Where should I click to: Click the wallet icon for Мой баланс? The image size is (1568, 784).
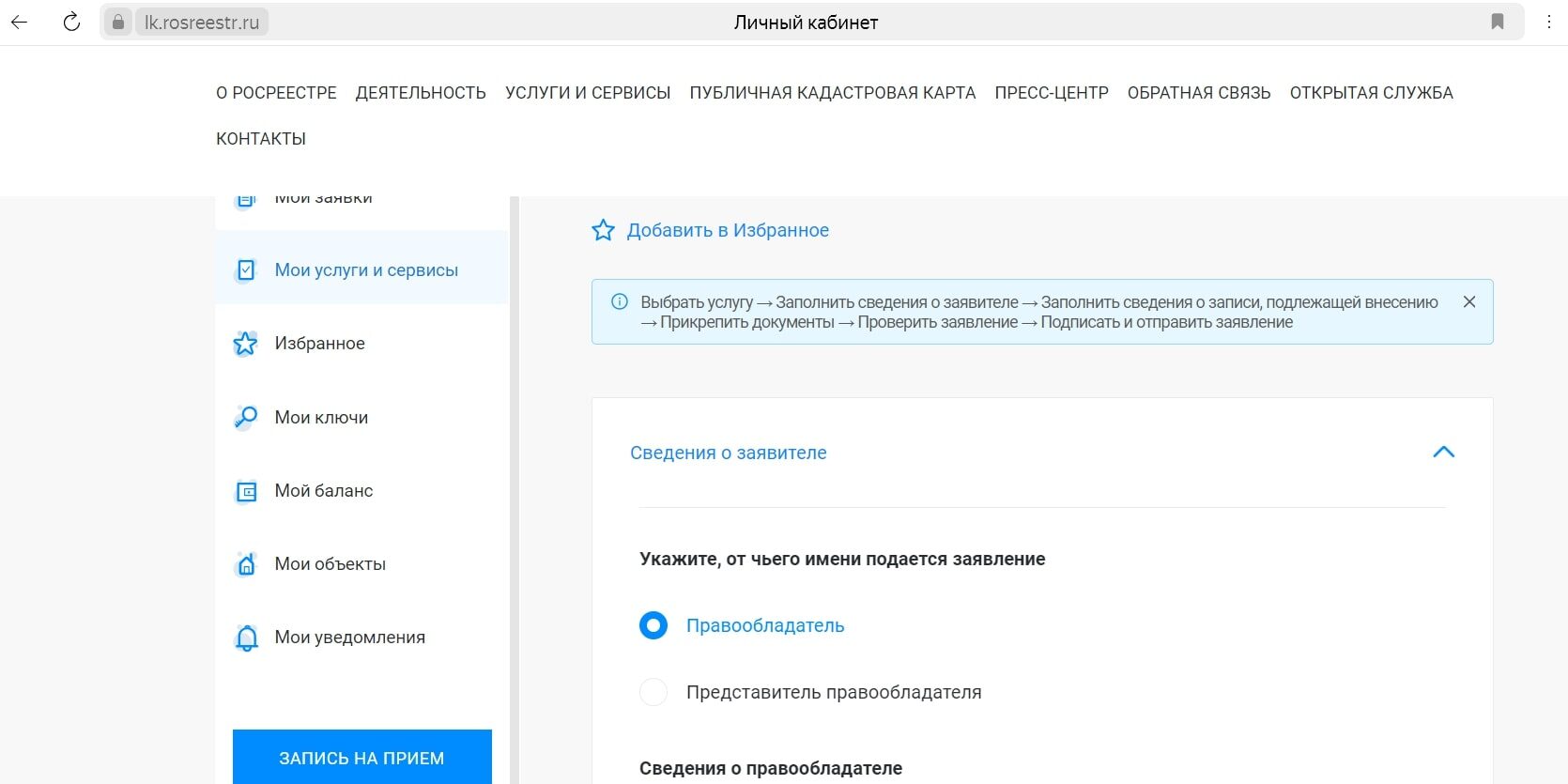point(246,491)
